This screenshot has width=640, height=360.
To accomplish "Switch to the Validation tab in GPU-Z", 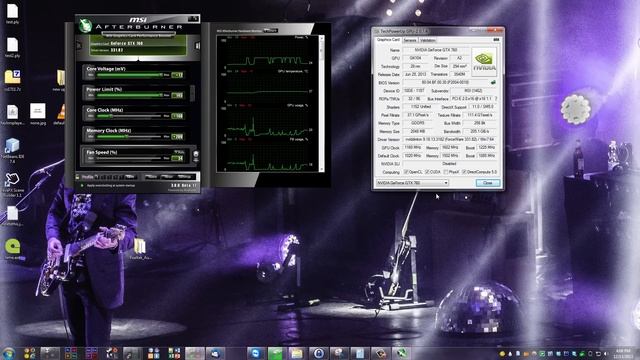I will (427, 40).
